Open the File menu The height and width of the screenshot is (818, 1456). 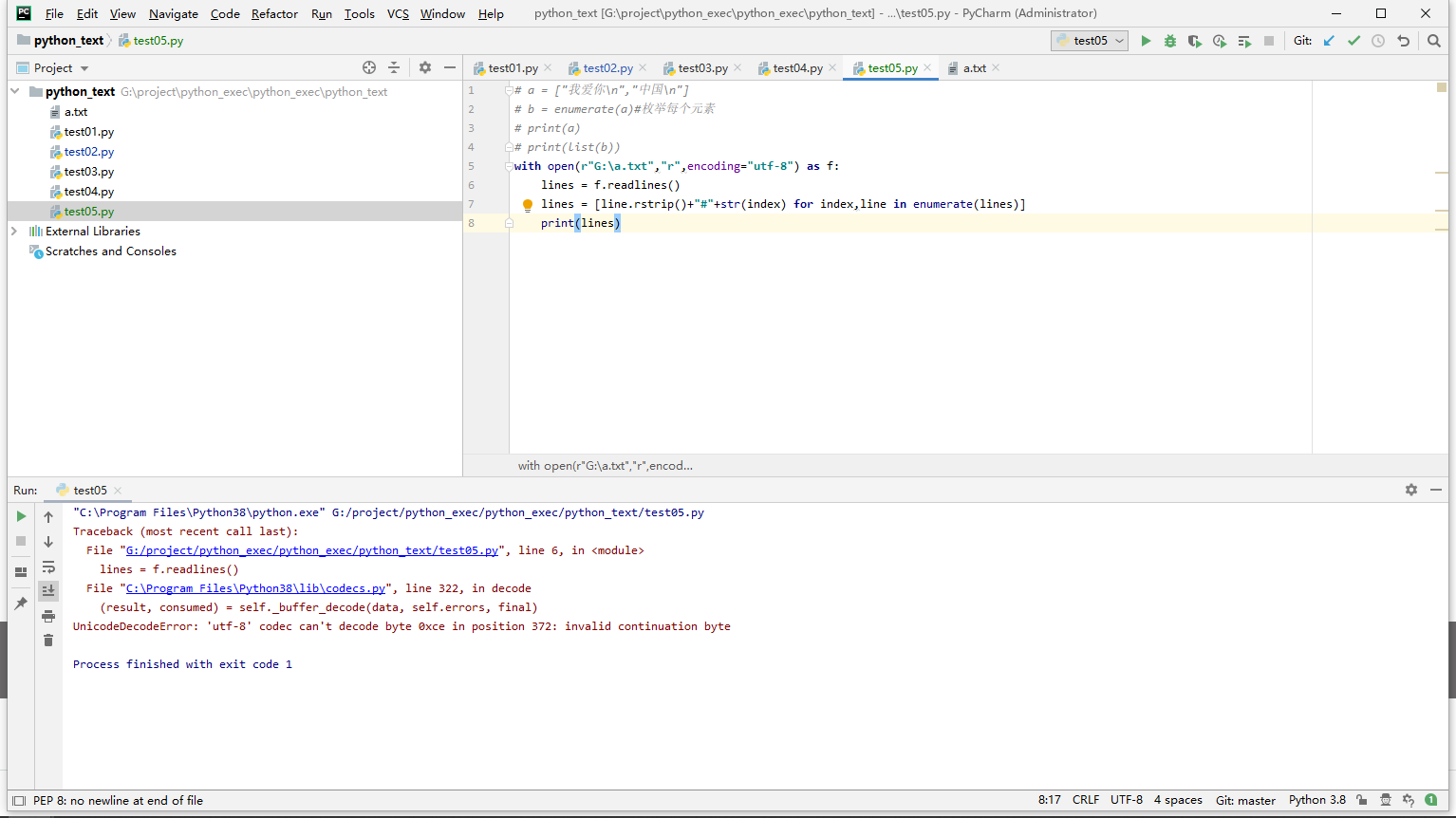click(x=54, y=13)
